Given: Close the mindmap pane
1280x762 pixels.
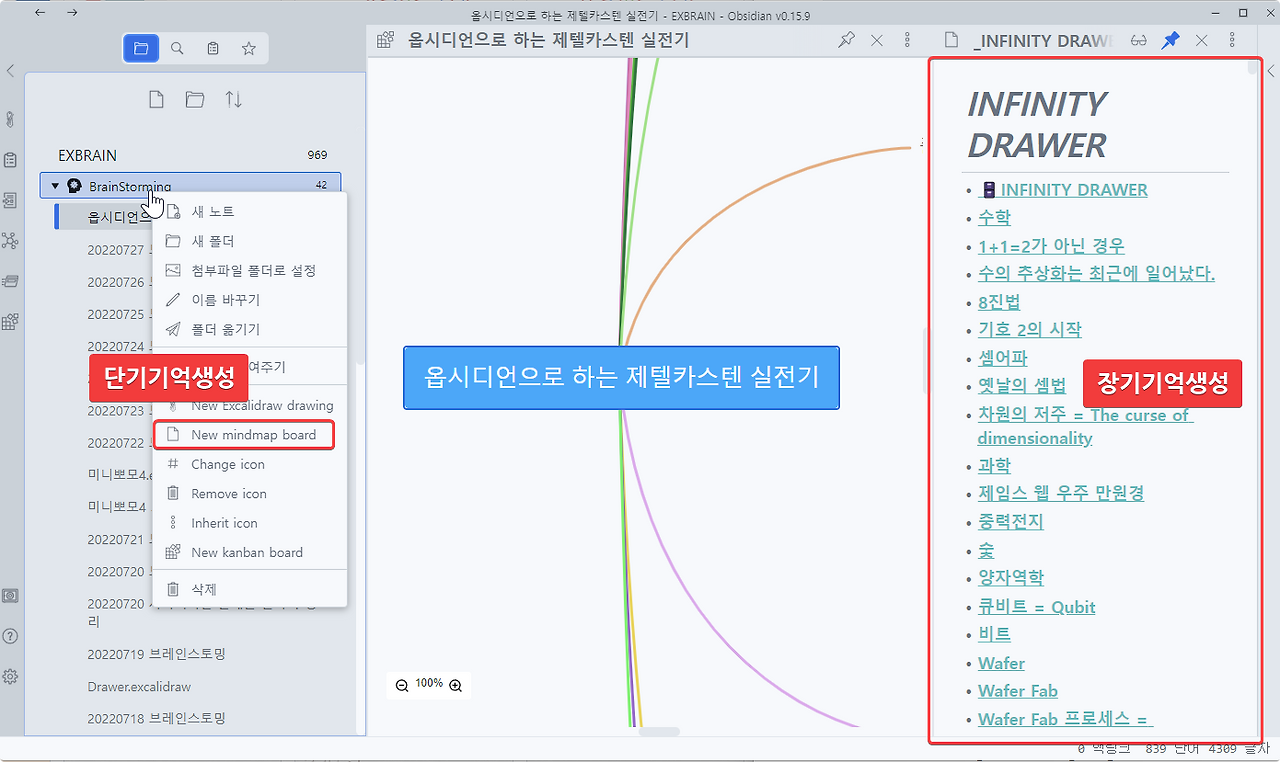Looking at the screenshot, I should click(877, 40).
